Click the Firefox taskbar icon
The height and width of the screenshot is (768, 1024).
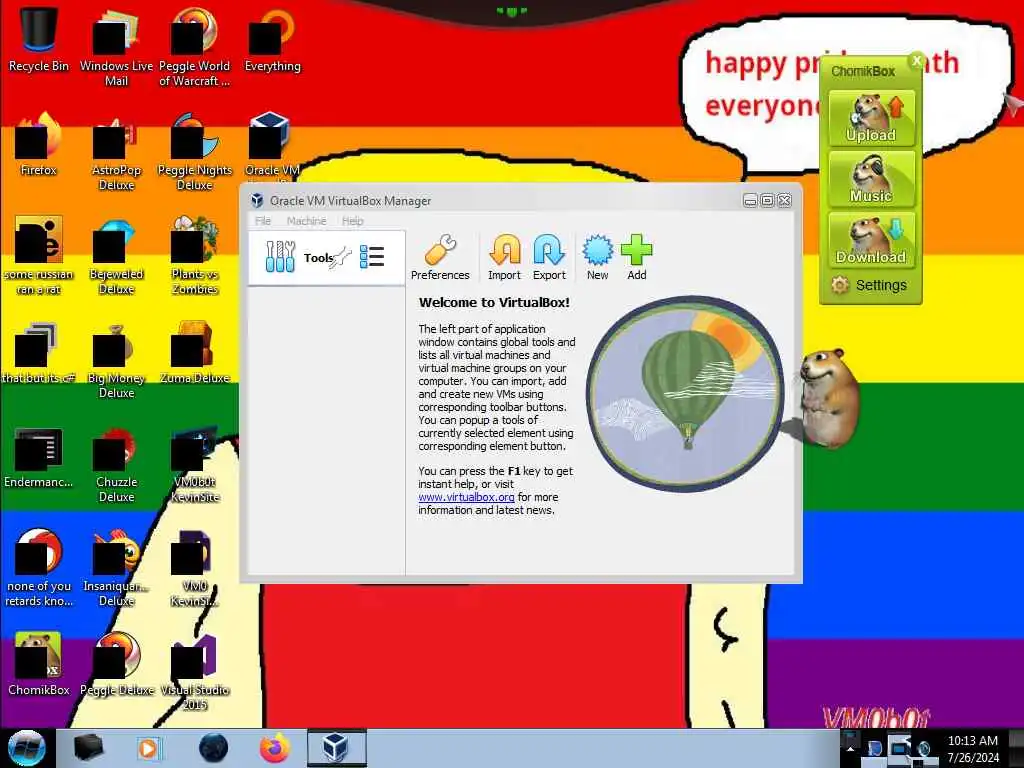(x=275, y=748)
